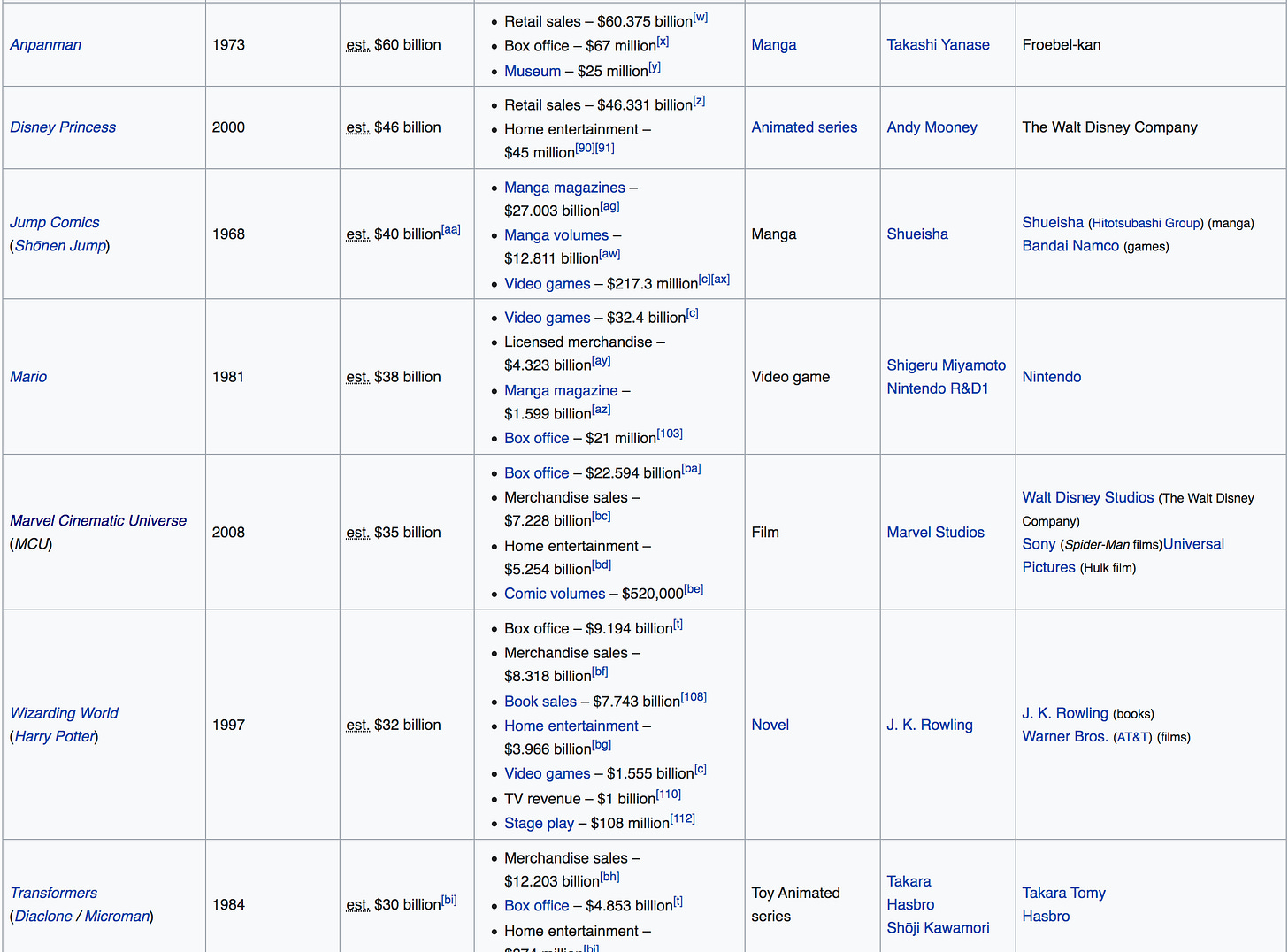Screen dimensions: 1288x952
Task: Open the Harry Potter link
Action: [55, 736]
